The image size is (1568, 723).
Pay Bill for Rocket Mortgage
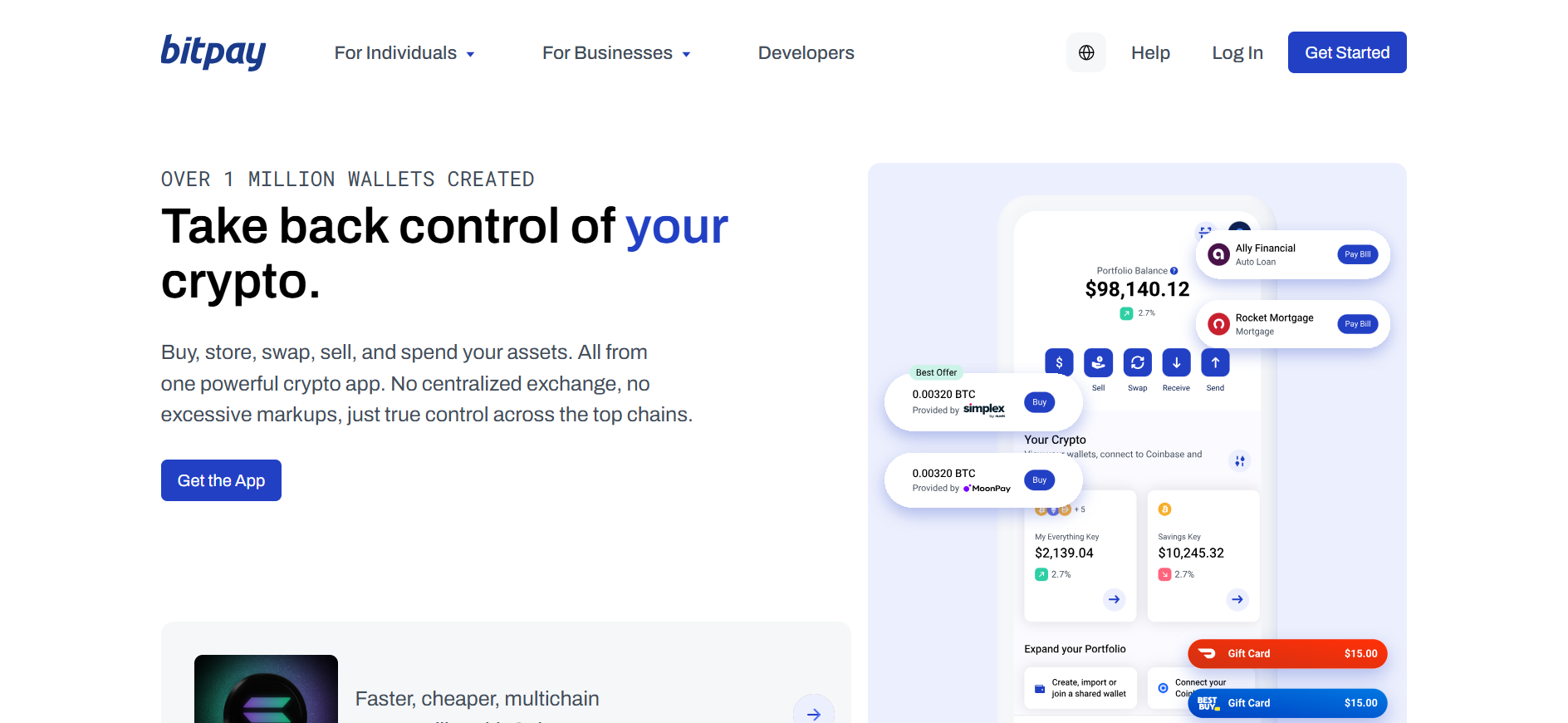pyautogui.click(x=1357, y=324)
